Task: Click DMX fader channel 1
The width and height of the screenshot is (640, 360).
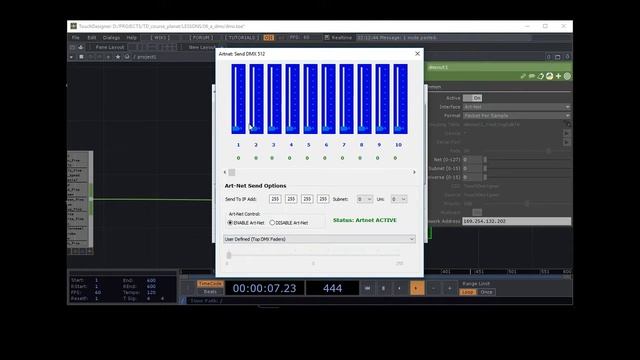Action: tap(238, 99)
